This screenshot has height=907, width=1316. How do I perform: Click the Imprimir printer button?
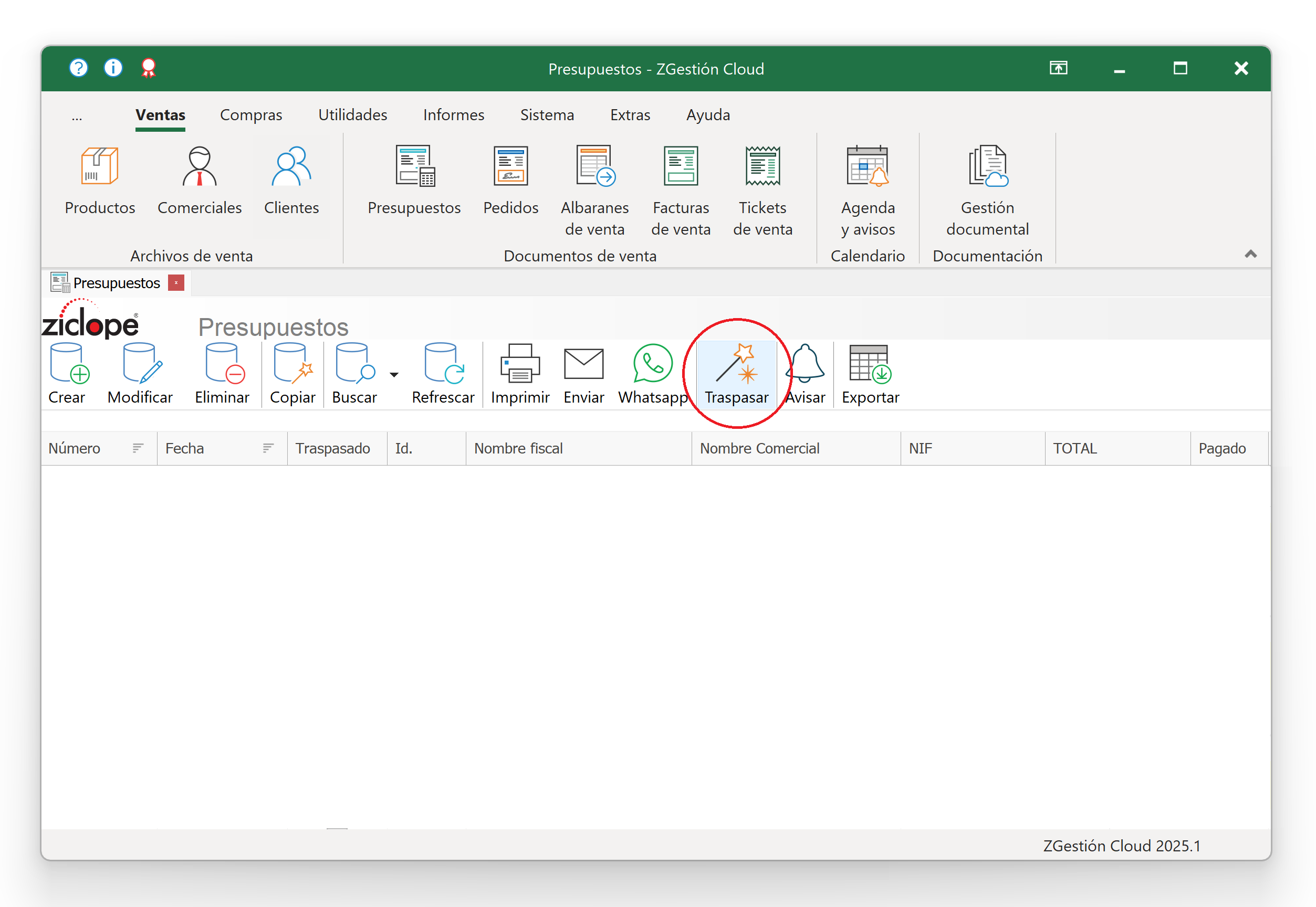pyautogui.click(x=520, y=374)
